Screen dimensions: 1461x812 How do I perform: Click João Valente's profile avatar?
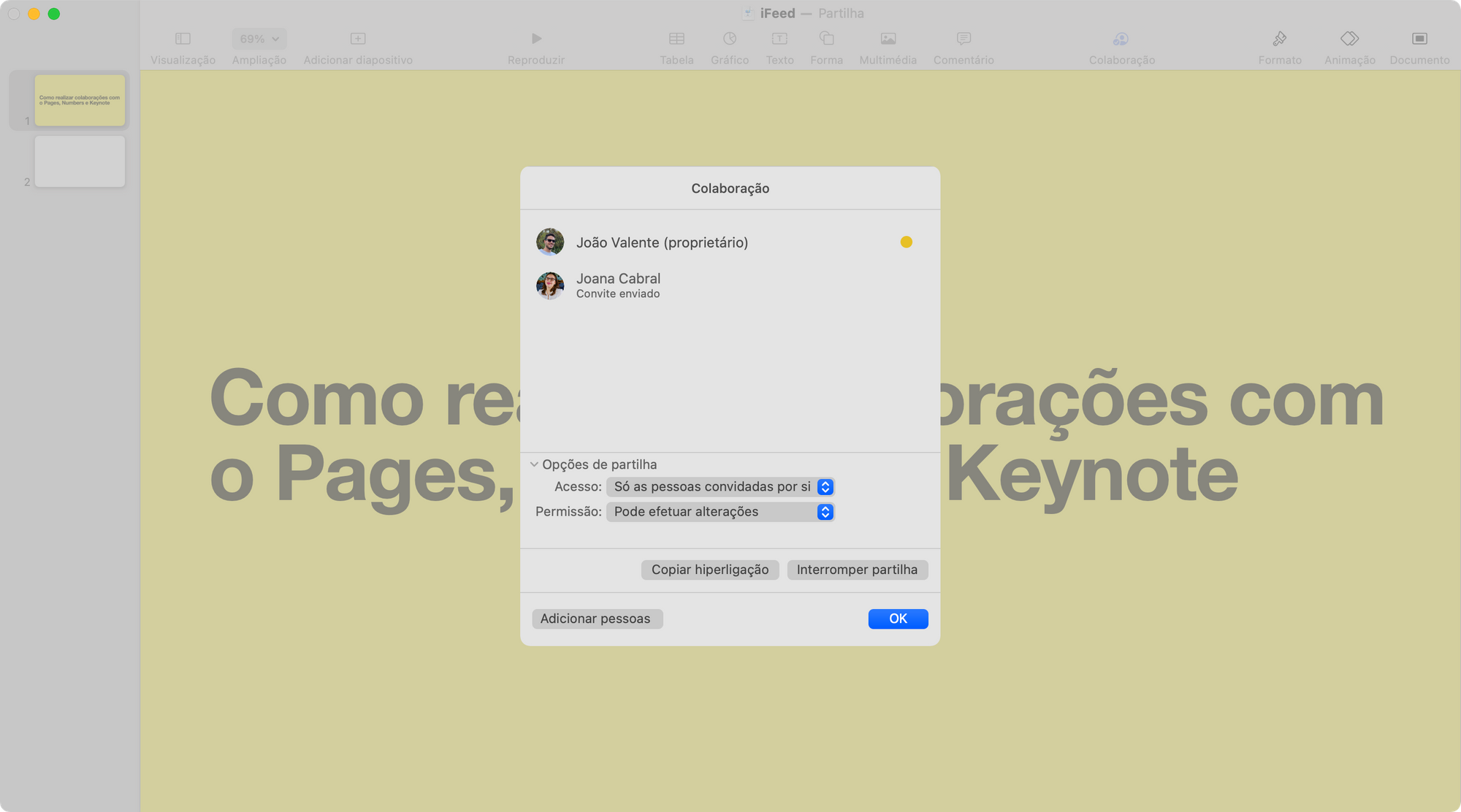click(550, 242)
